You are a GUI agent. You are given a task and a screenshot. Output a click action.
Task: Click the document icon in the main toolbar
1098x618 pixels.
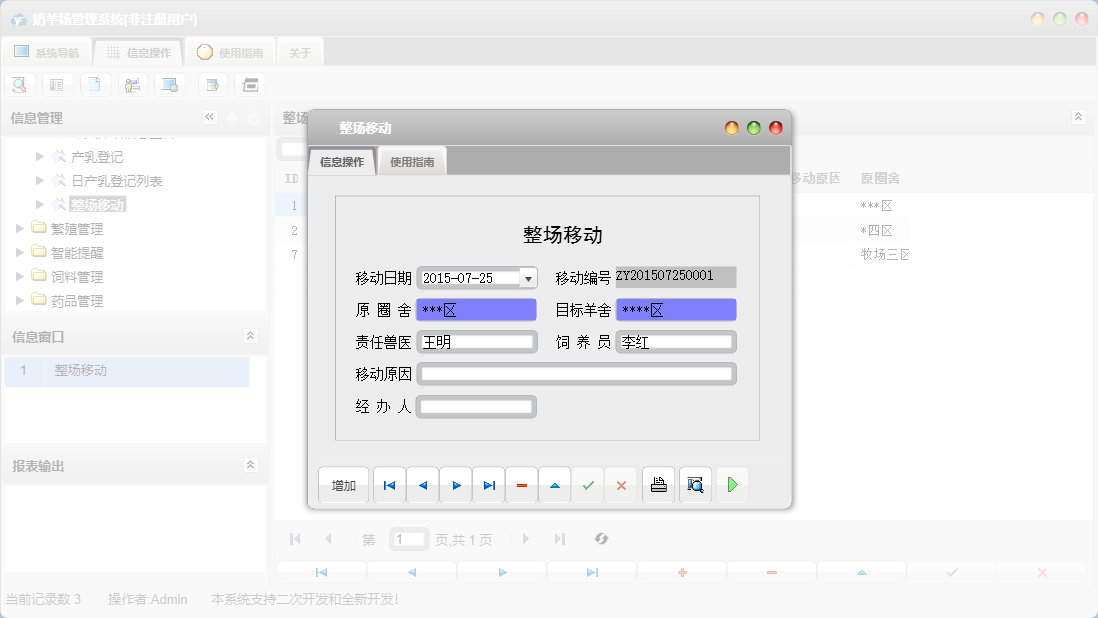[x=95, y=84]
